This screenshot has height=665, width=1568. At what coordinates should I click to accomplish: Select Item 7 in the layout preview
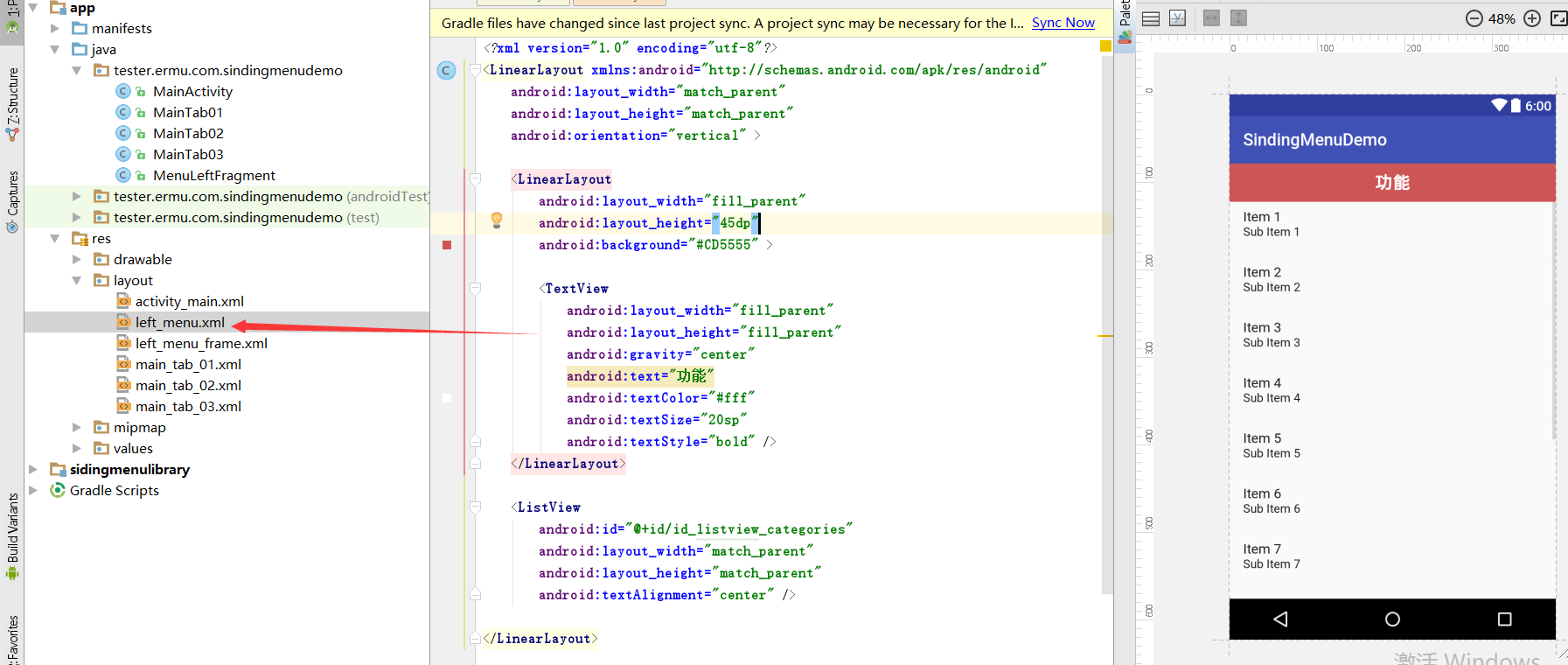(1390, 556)
